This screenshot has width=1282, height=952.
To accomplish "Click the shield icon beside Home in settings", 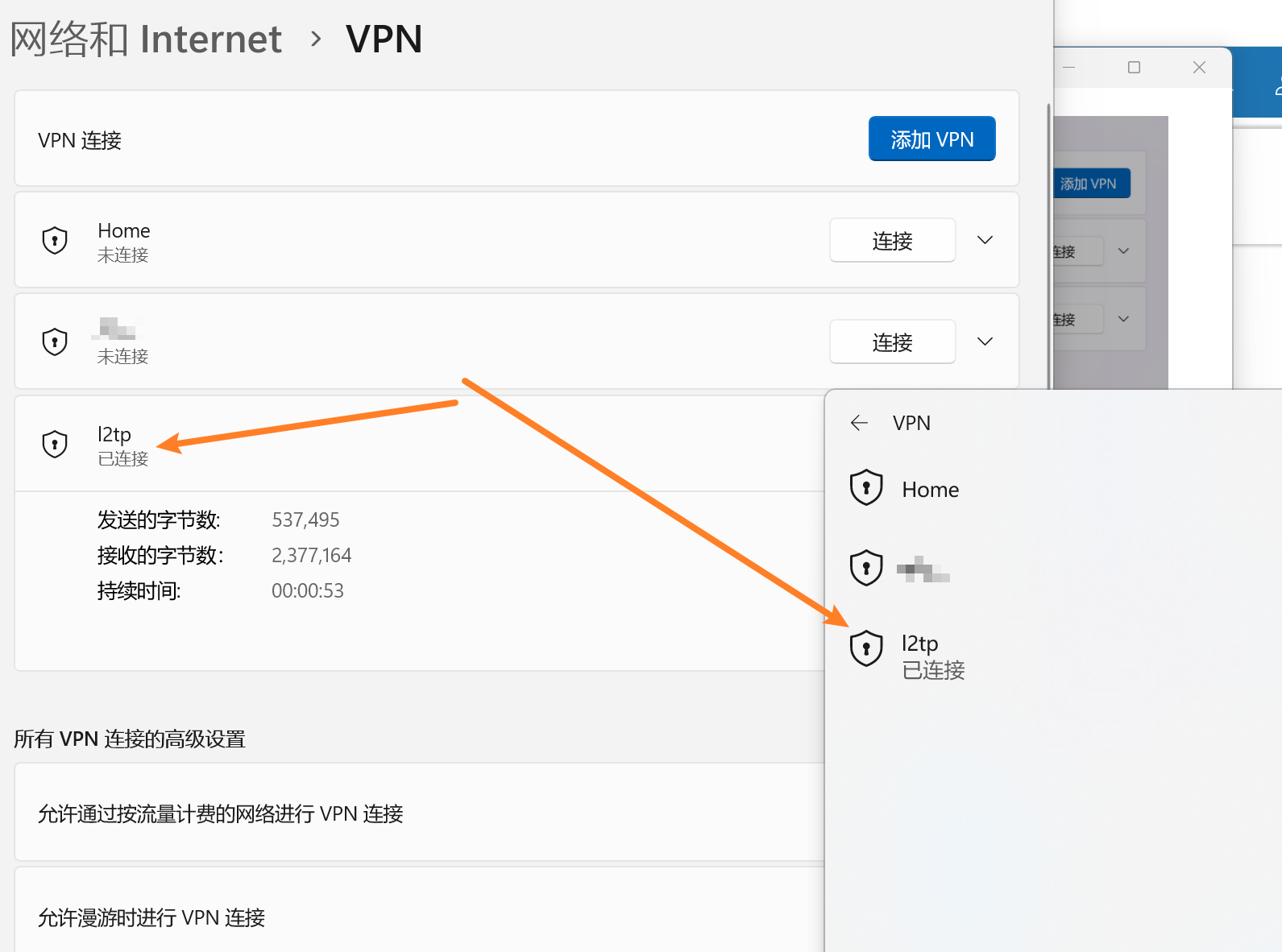I will pyautogui.click(x=55, y=240).
